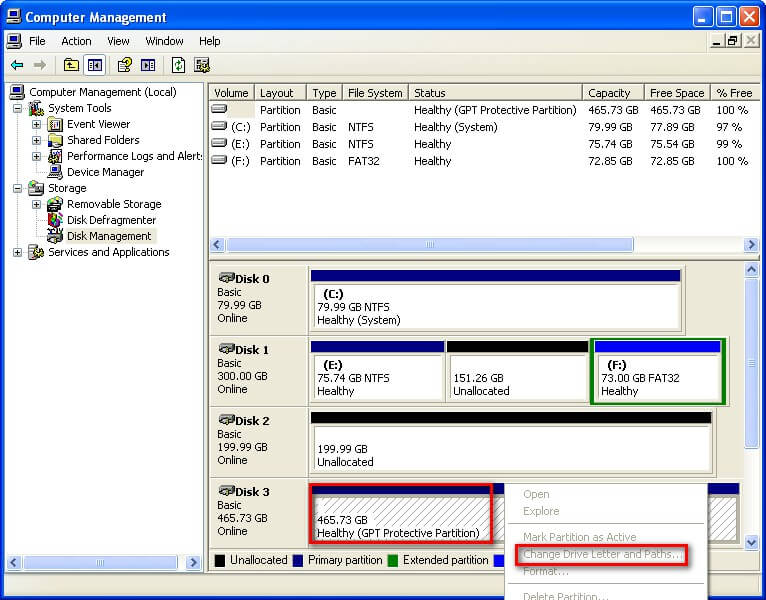The height and width of the screenshot is (600, 766).
Task: Select the 151.26 GB Unallocated block on Disk 1
Action: pyautogui.click(x=517, y=372)
